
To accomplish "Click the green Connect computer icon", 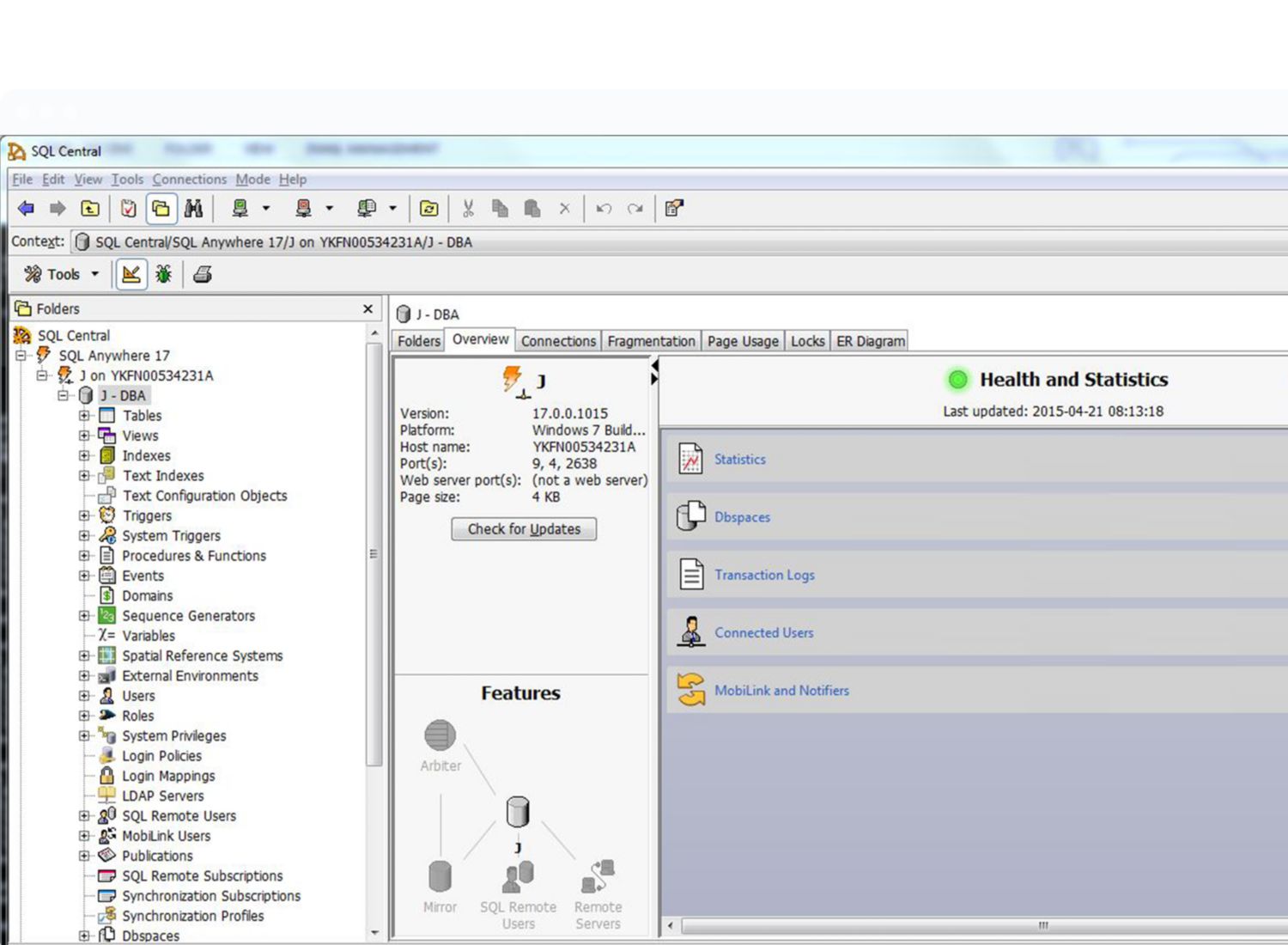I will click(240, 209).
